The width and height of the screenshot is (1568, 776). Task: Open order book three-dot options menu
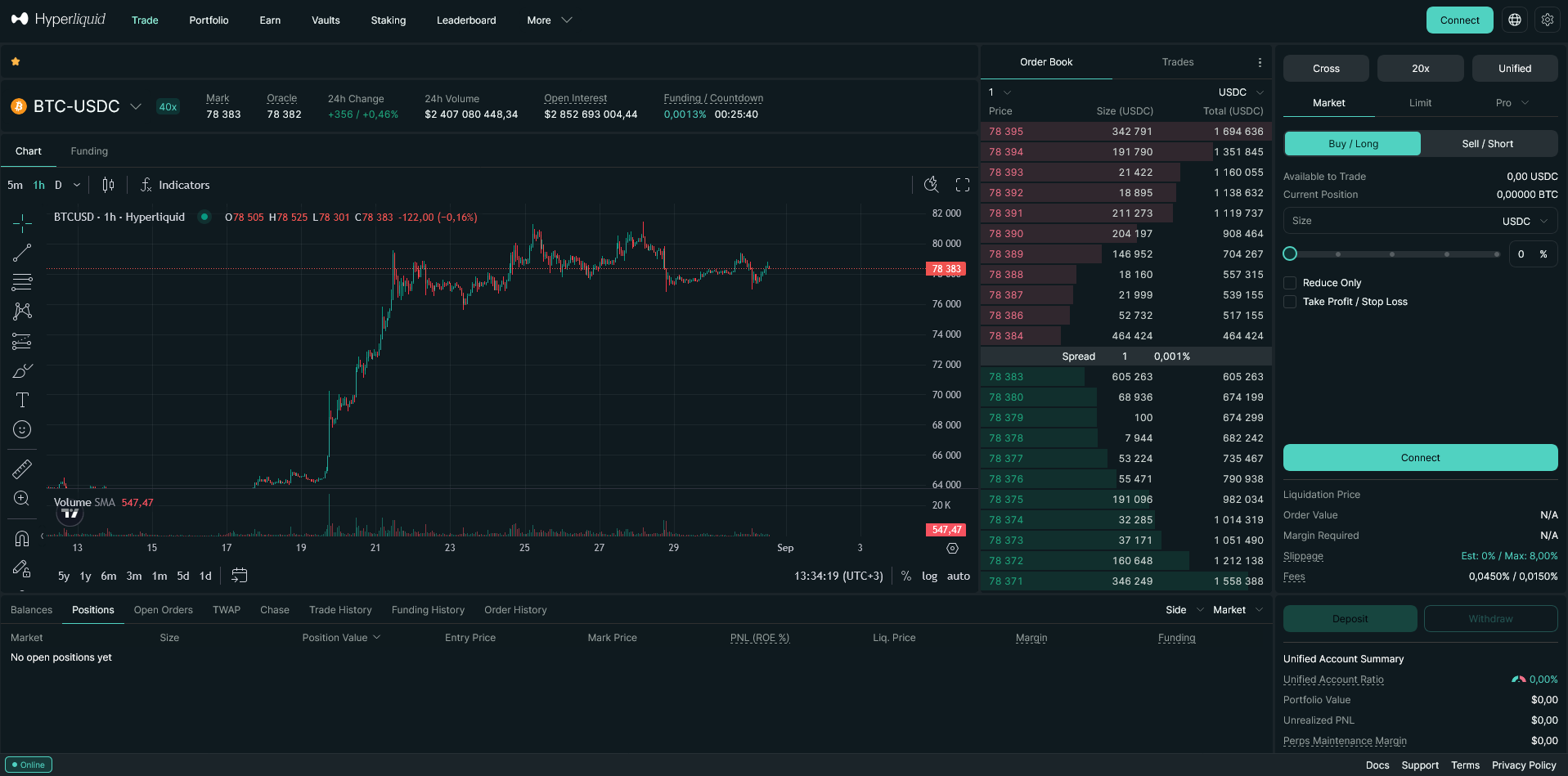(1260, 62)
